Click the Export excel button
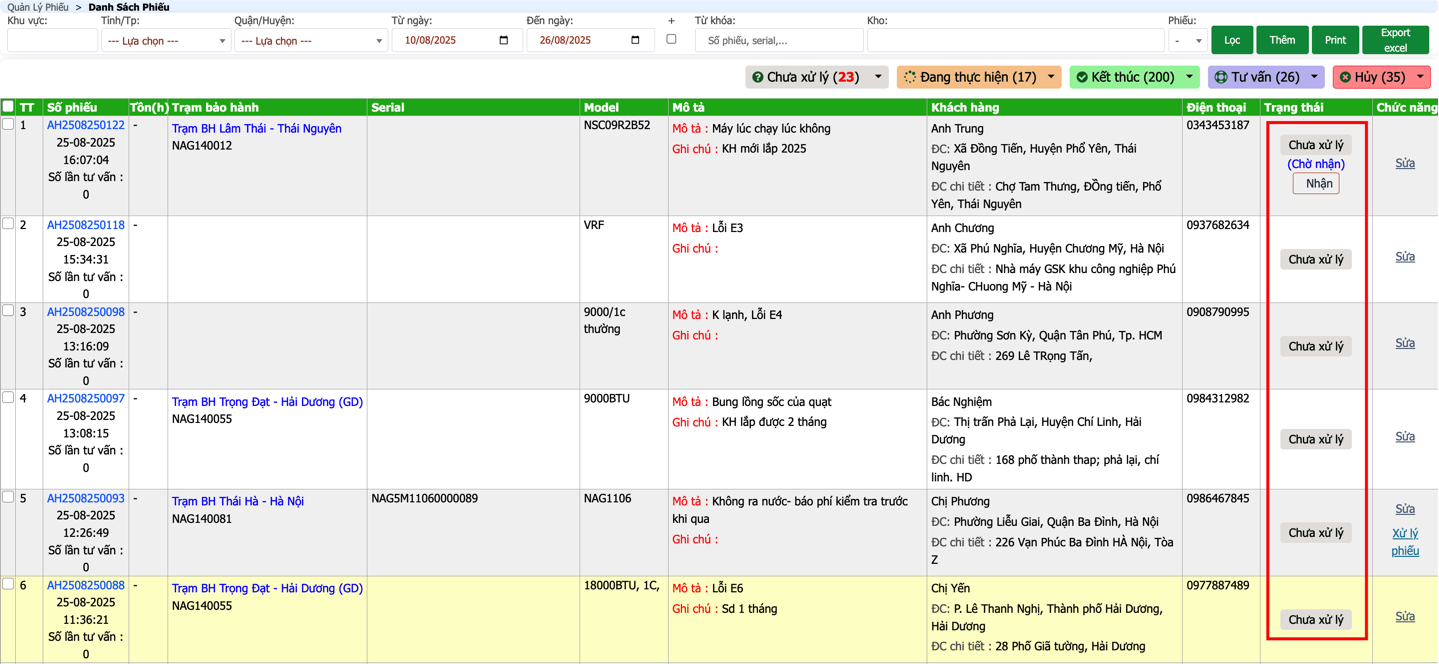 tap(1395, 40)
